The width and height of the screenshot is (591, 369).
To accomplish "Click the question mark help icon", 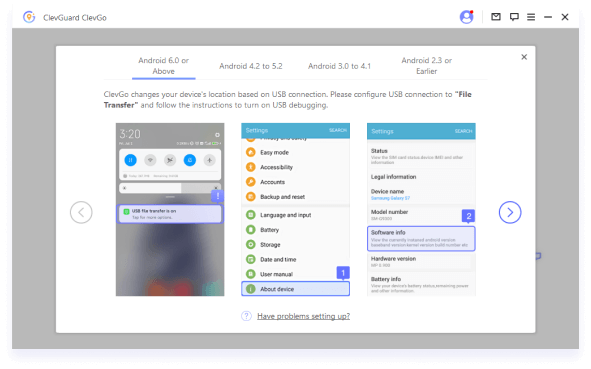I will (x=246, y=316).
